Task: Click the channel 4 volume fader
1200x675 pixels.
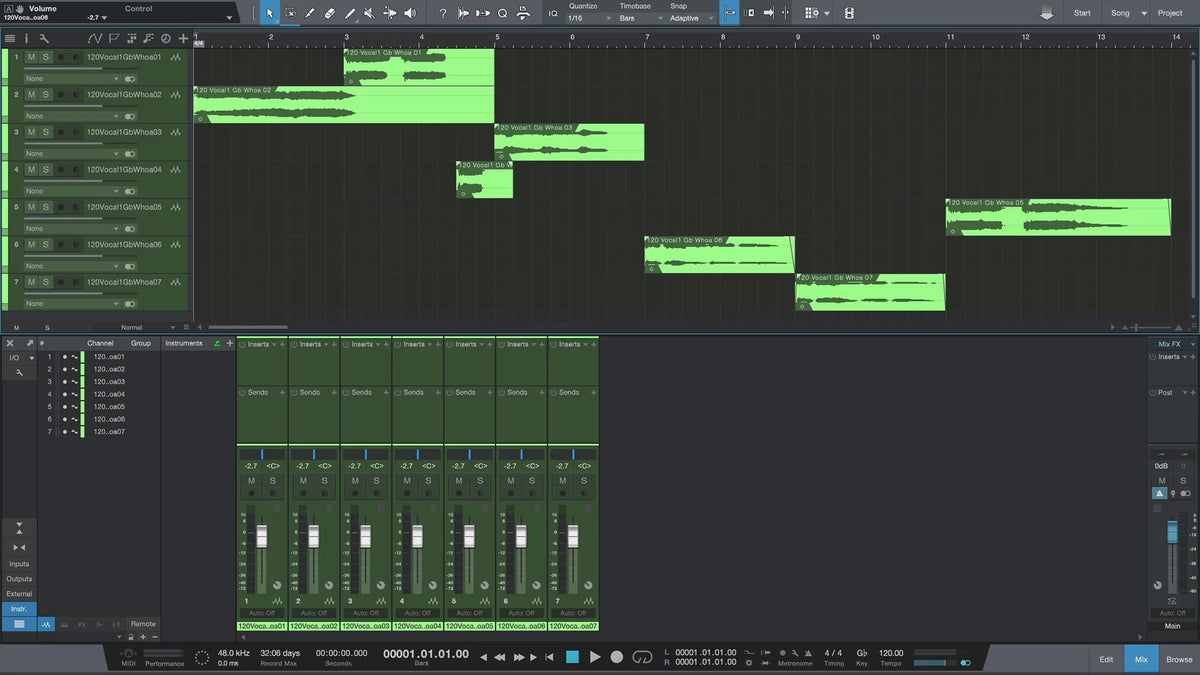Action: click(x=417, y=537)
